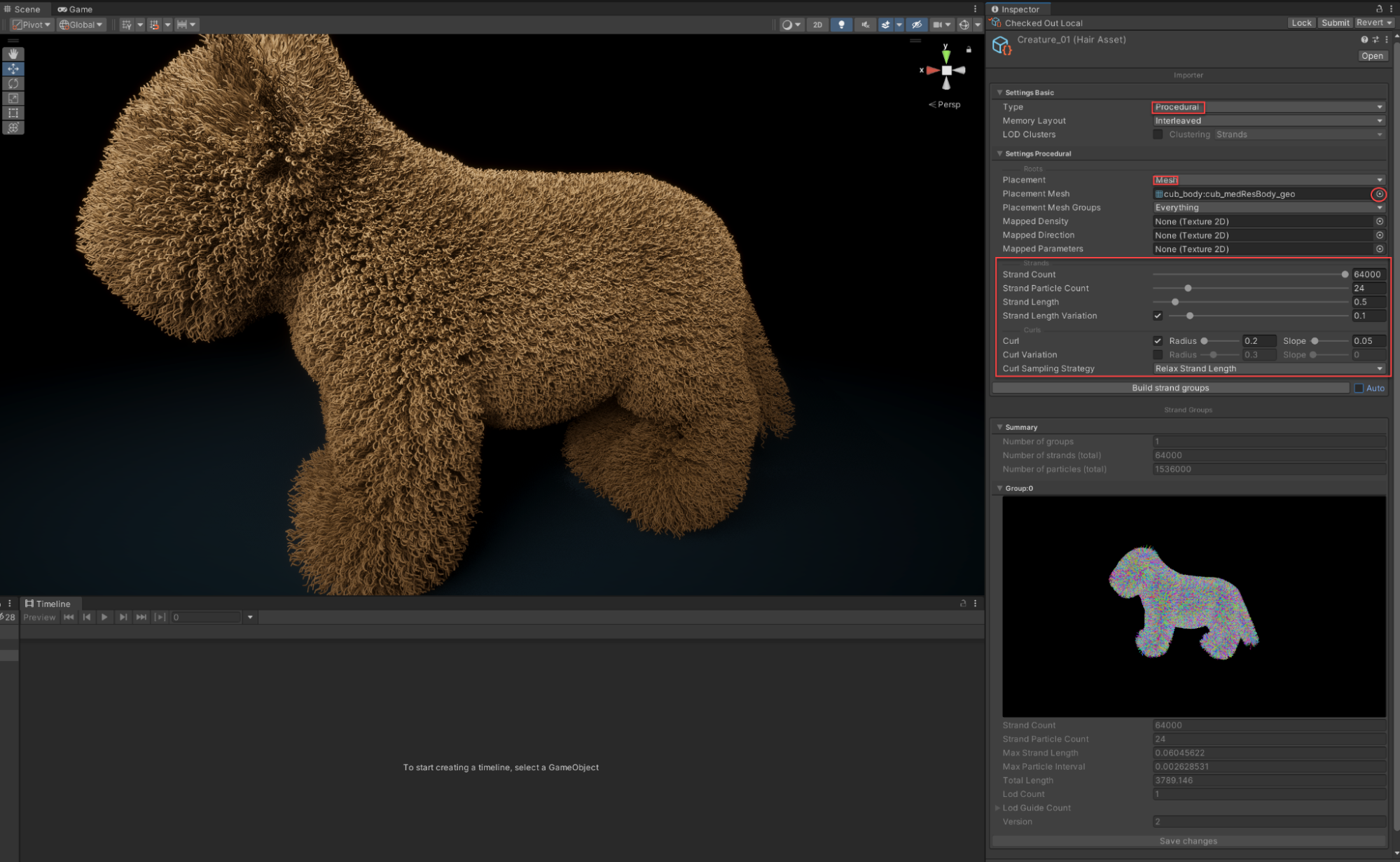Select the Rotate tool
The width and height of the screenshot is (1400, 862).
pyautogui.click(x=13, y=83)
